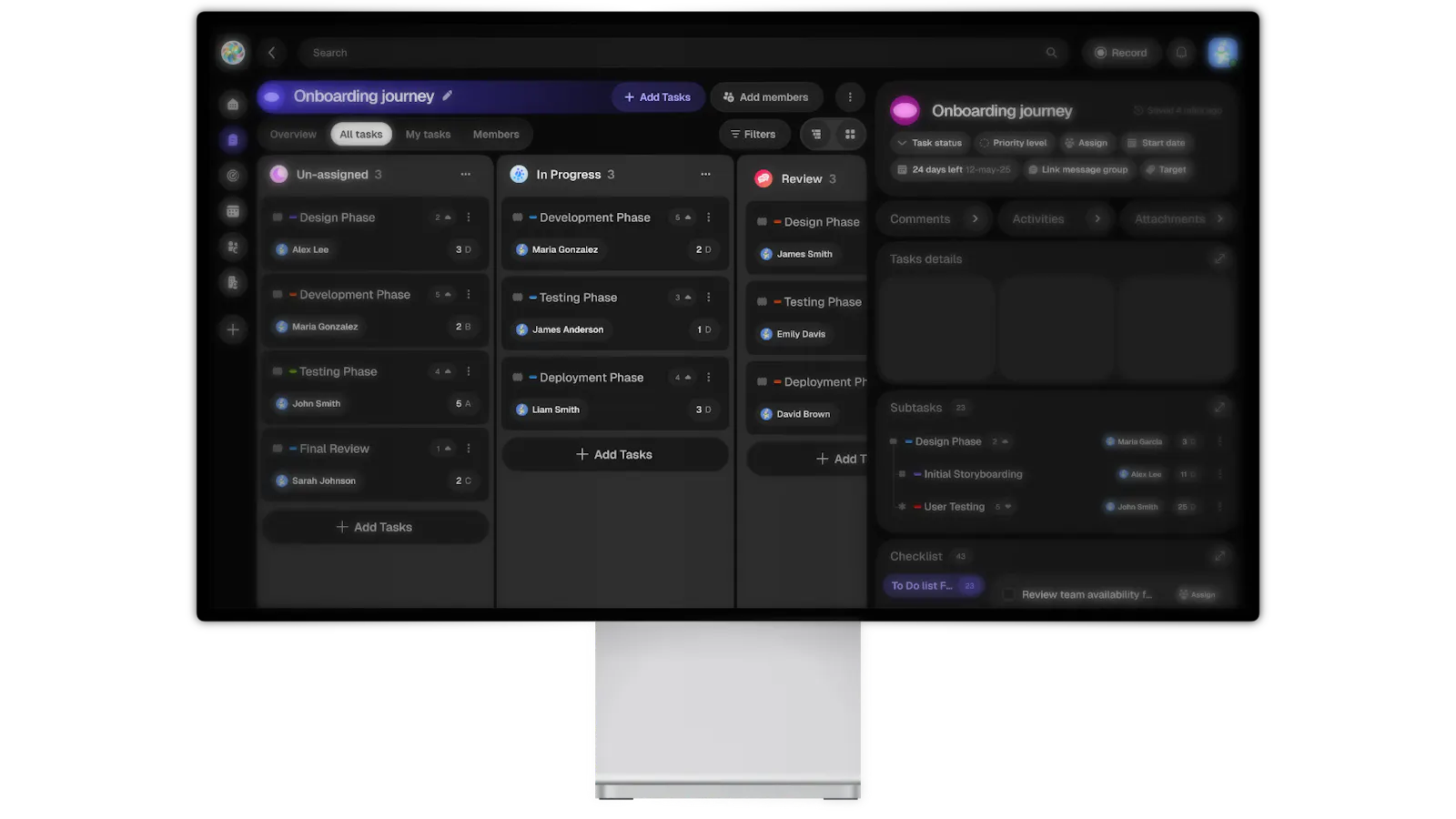Click Add Tasks under In Progress column
The height and width of the screenshot is (819, 1456).
(615, 454)
